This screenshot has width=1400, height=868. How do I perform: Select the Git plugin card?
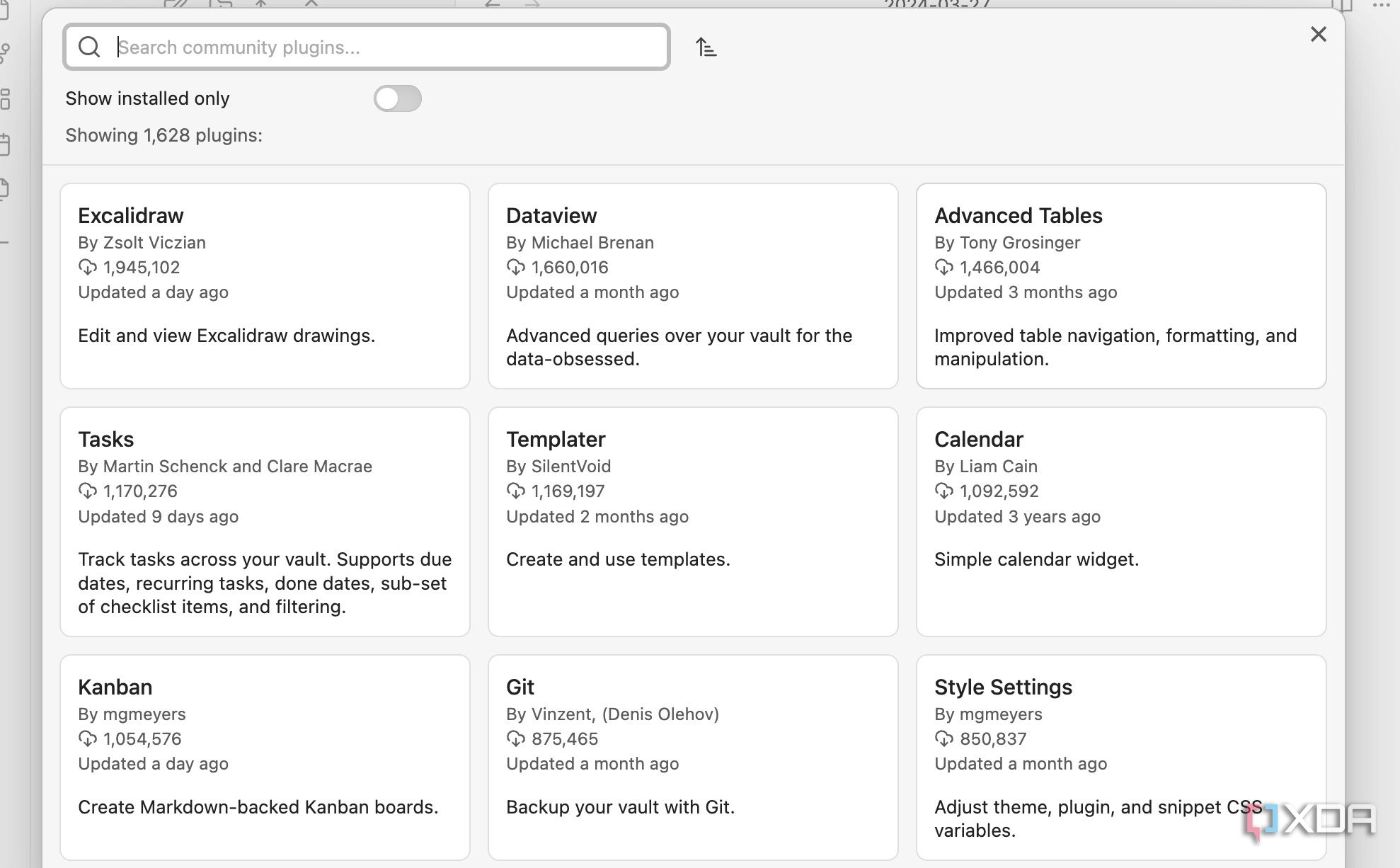pyautogui.click(x=693, y=758)
